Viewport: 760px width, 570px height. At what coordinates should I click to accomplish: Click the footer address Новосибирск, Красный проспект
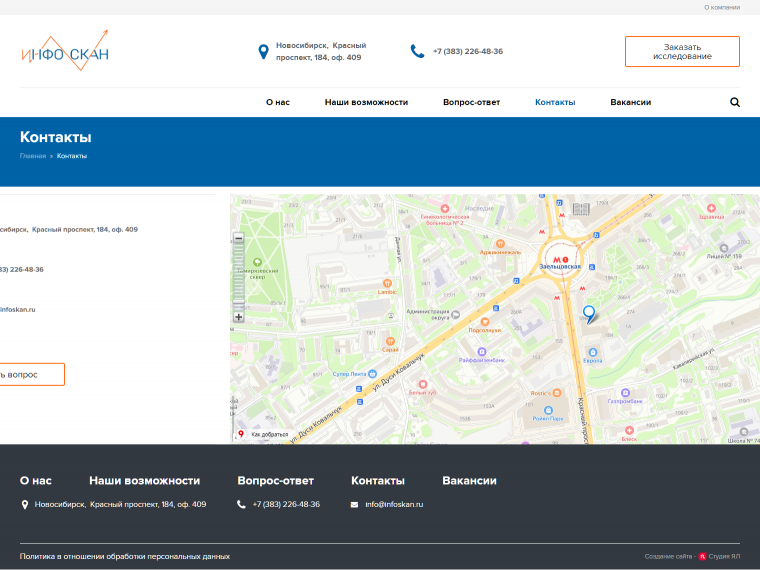120,505
